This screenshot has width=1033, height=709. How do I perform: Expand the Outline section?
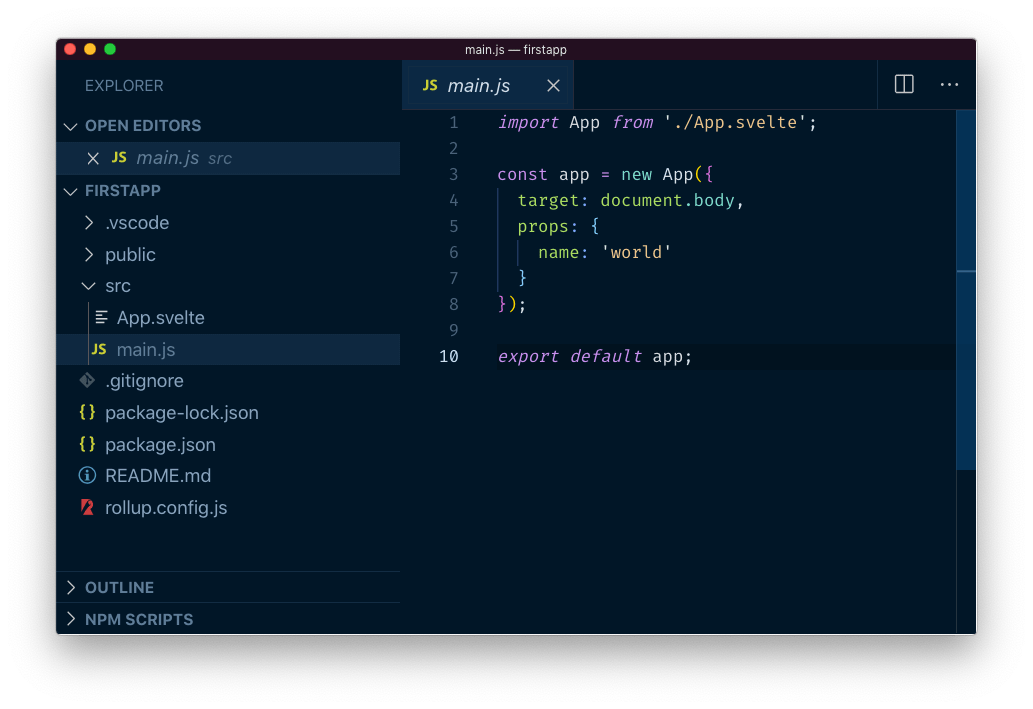coord(71,588)
